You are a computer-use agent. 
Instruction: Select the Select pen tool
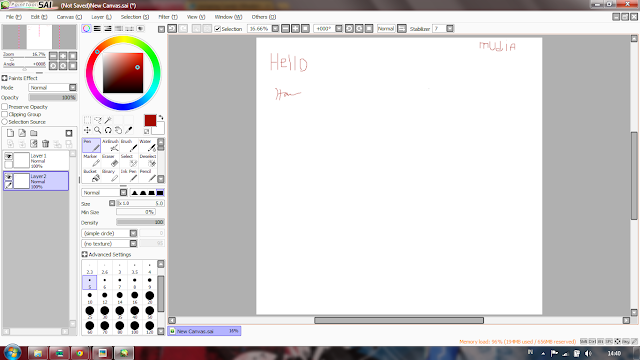[129, 160]
